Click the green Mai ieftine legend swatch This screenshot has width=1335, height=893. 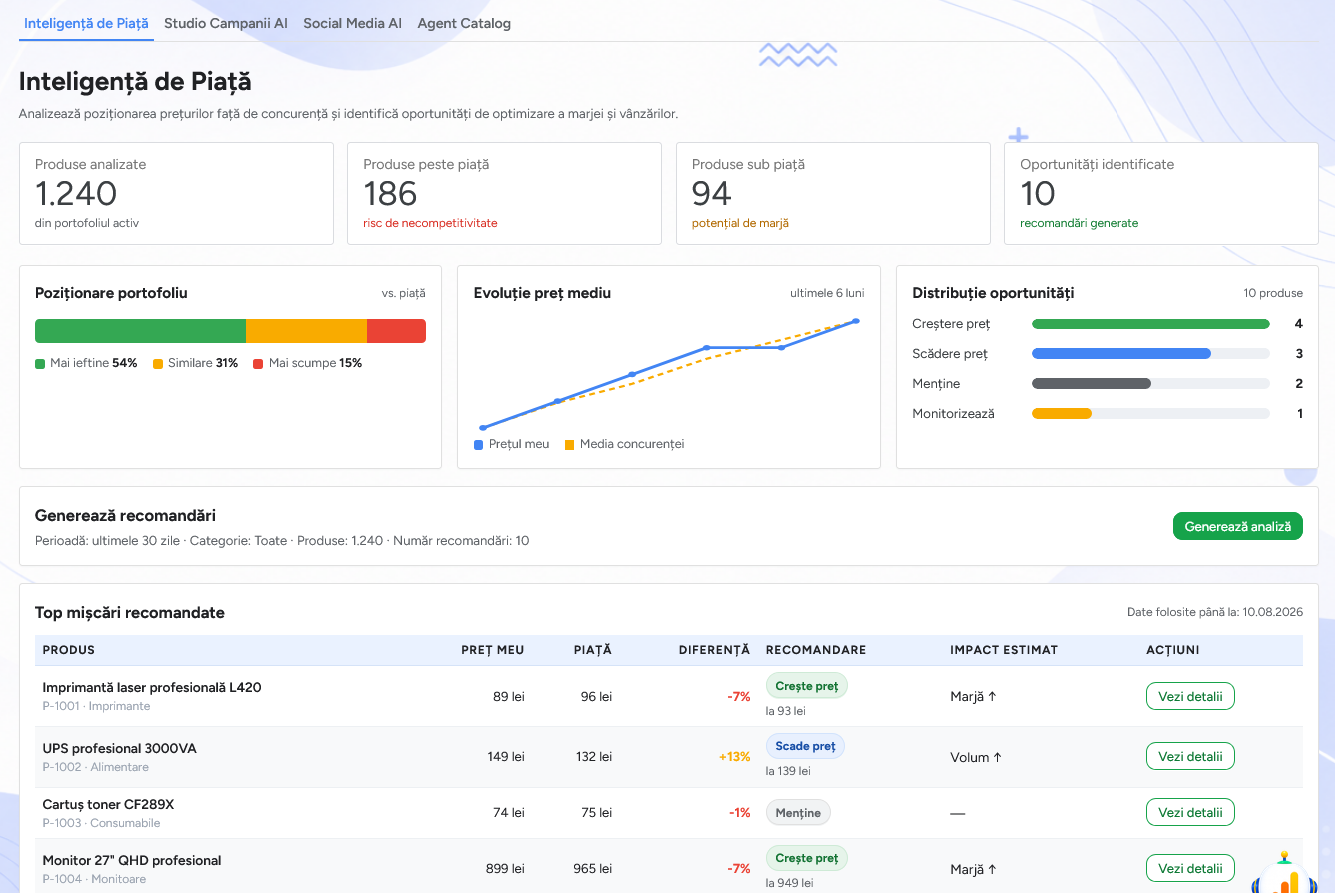pos(40,364)
